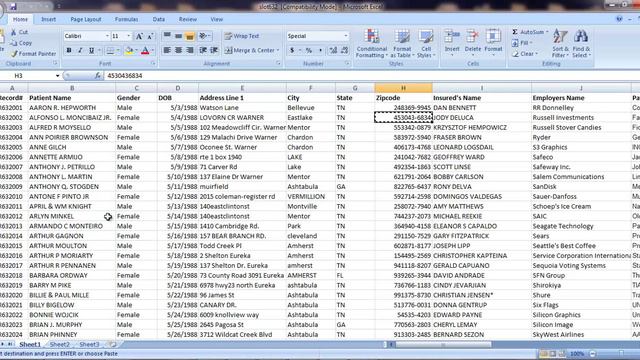Switch to the Data tab

[159, 19]
